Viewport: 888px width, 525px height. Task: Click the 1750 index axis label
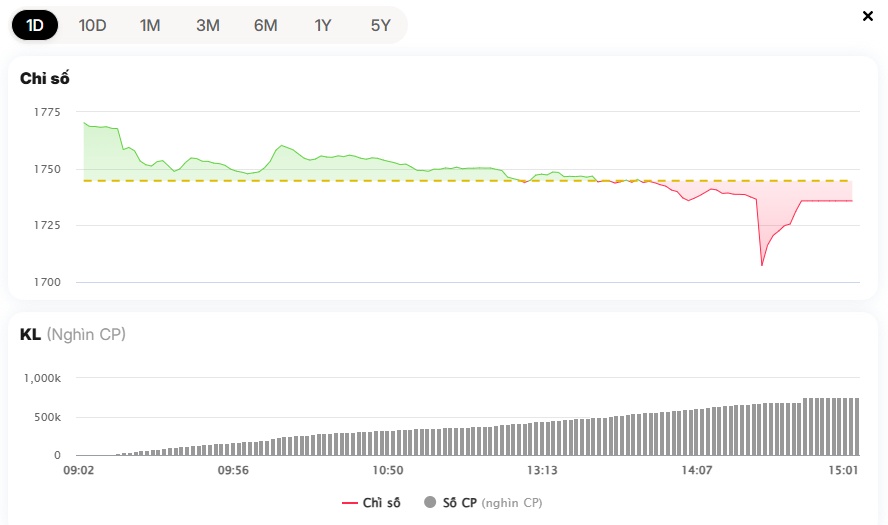tap(47, 169)
